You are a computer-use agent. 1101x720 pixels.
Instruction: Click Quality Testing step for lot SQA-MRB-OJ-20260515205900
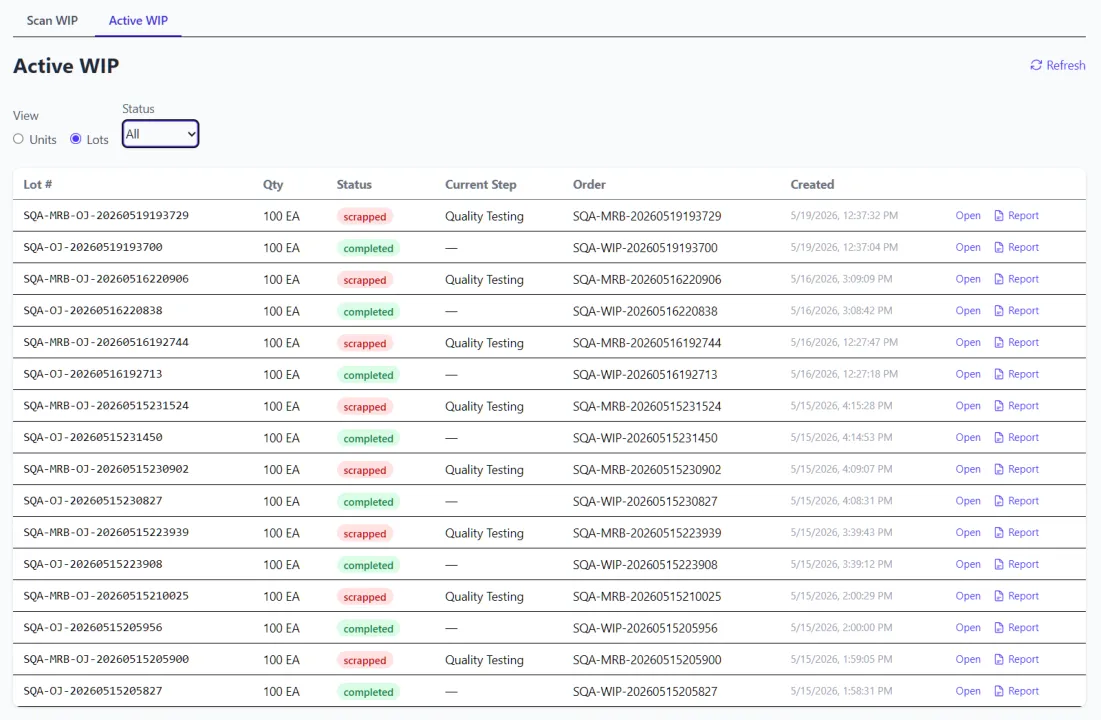[484, 660]
